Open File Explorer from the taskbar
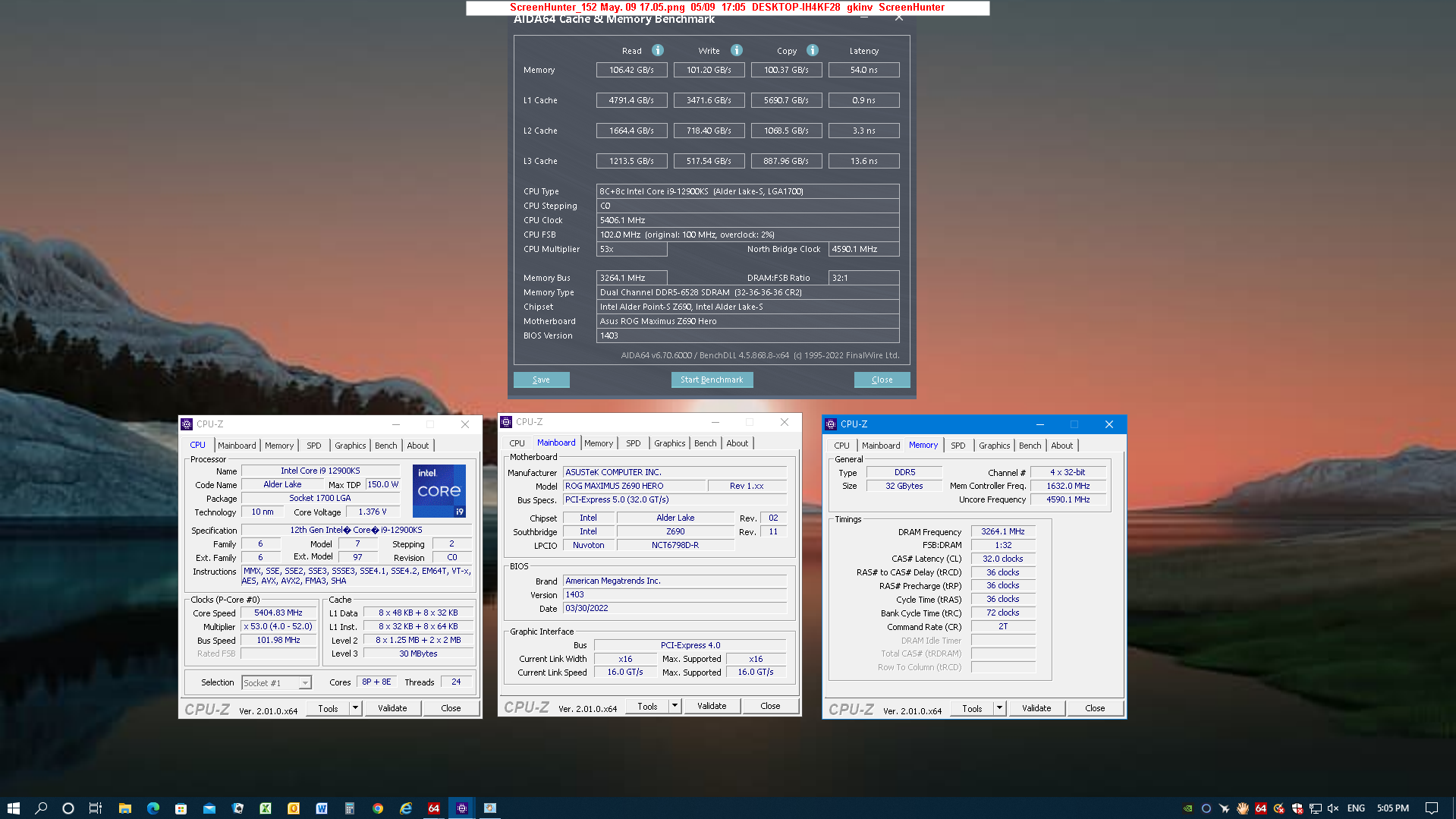This screenshot has width=1456, height=819. tap(125, 808)
